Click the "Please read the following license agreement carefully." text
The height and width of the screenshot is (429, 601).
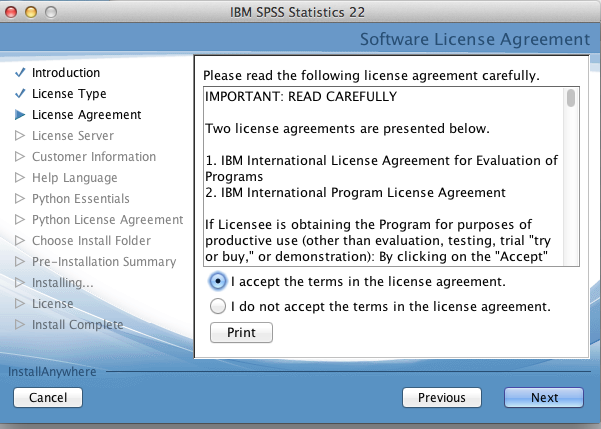point(371,76)
